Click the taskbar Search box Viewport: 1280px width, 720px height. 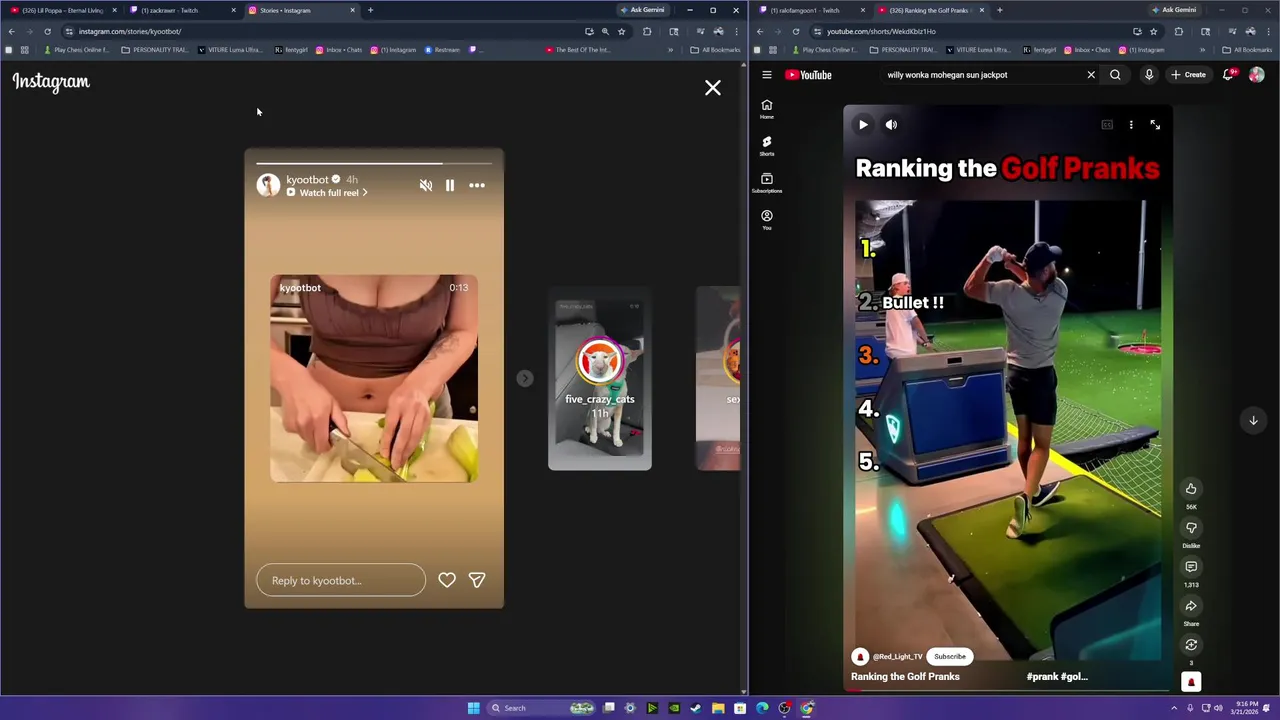point(542,708)
